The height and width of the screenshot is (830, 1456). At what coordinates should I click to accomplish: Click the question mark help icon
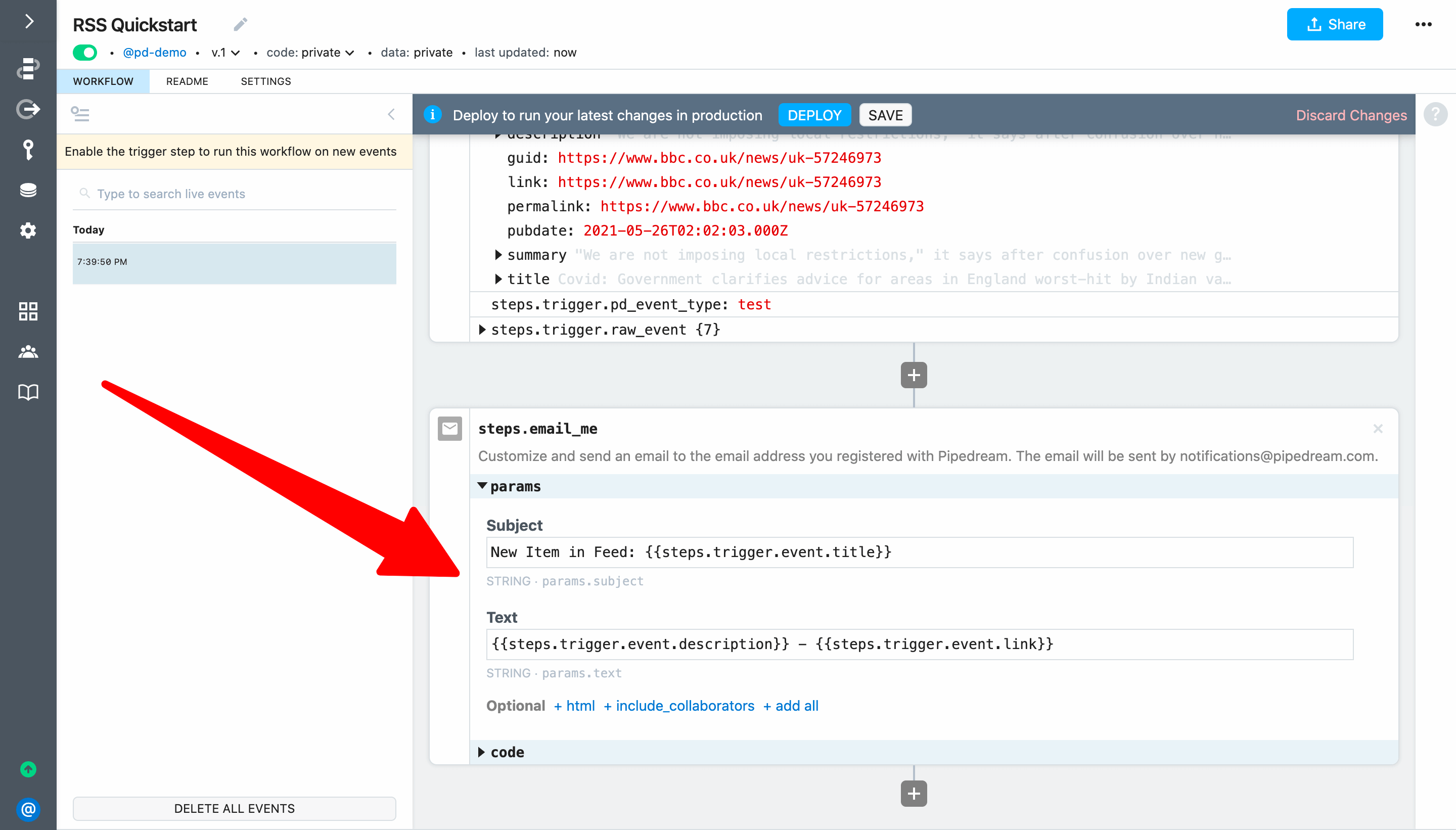click(1435, 115)
